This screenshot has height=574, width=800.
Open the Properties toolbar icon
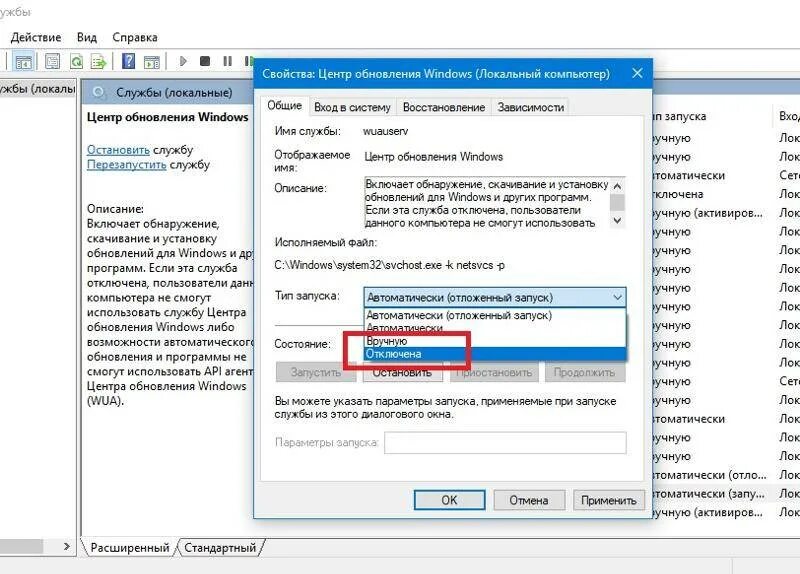click(x=52, y=62)
